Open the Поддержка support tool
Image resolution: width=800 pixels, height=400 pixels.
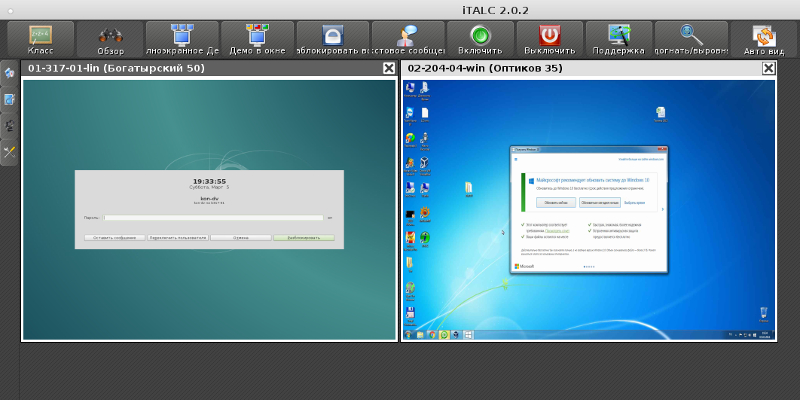click(x=619, y=39)
